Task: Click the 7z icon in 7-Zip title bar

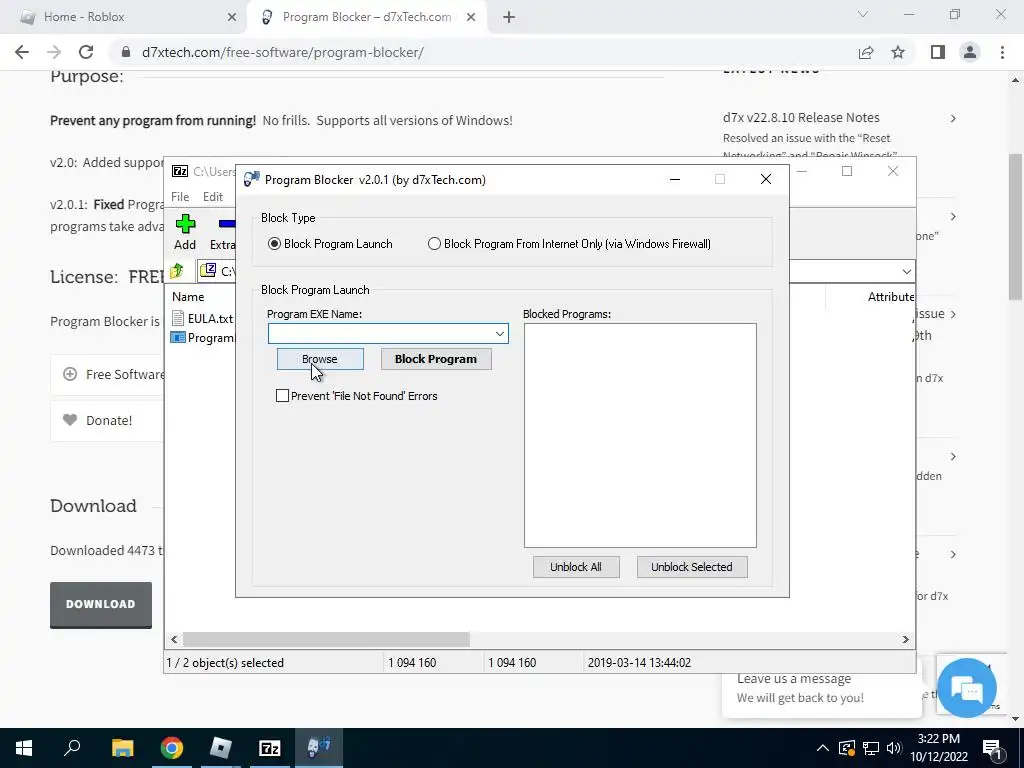Action: coord(180,171)
